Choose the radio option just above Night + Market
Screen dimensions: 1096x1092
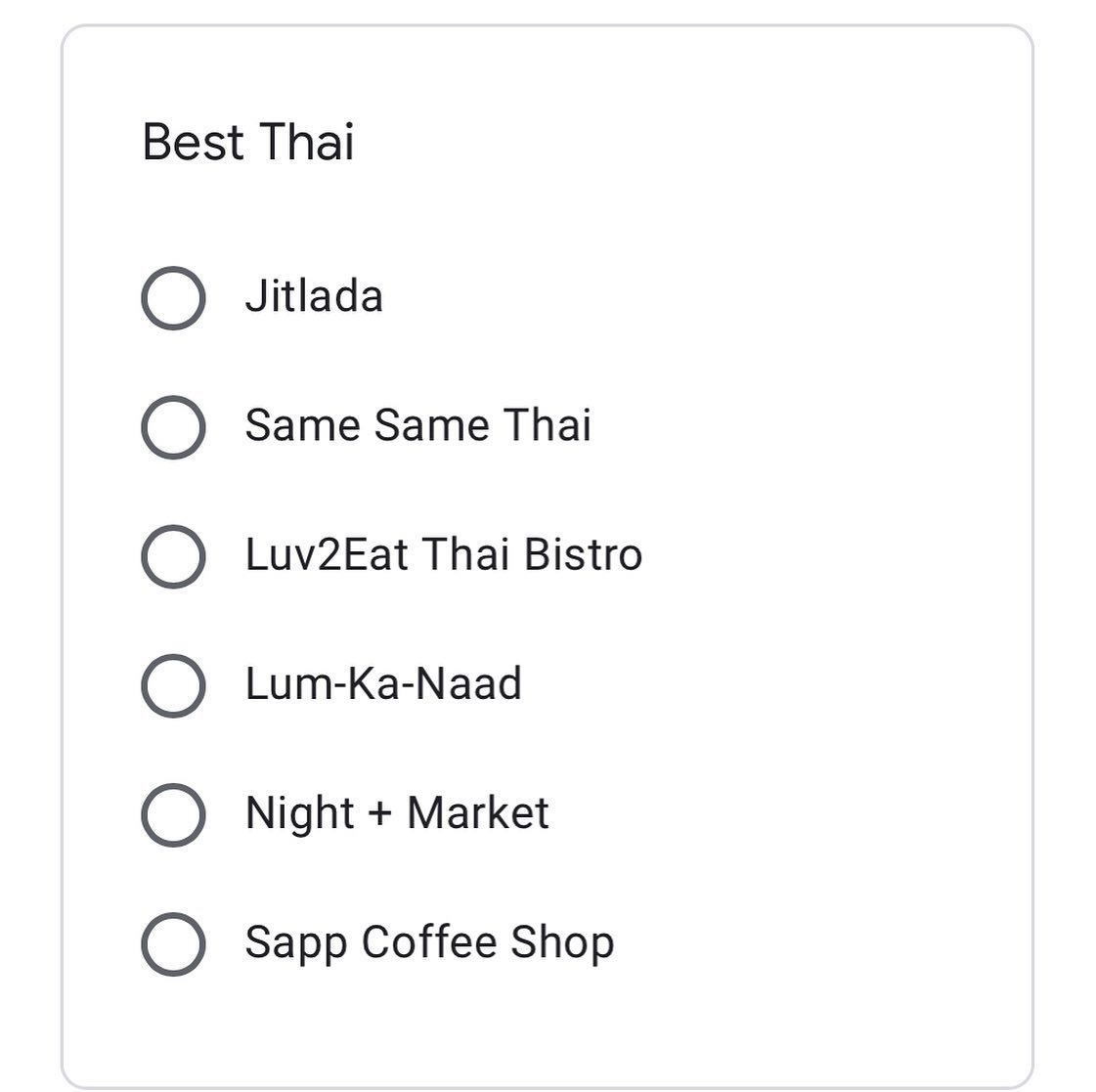pos(173,684)
